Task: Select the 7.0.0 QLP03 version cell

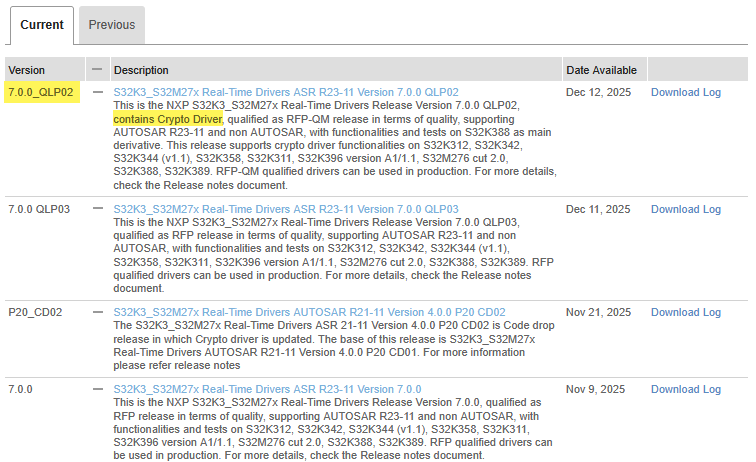Action: pyautogui.click(x=39, y=209)
